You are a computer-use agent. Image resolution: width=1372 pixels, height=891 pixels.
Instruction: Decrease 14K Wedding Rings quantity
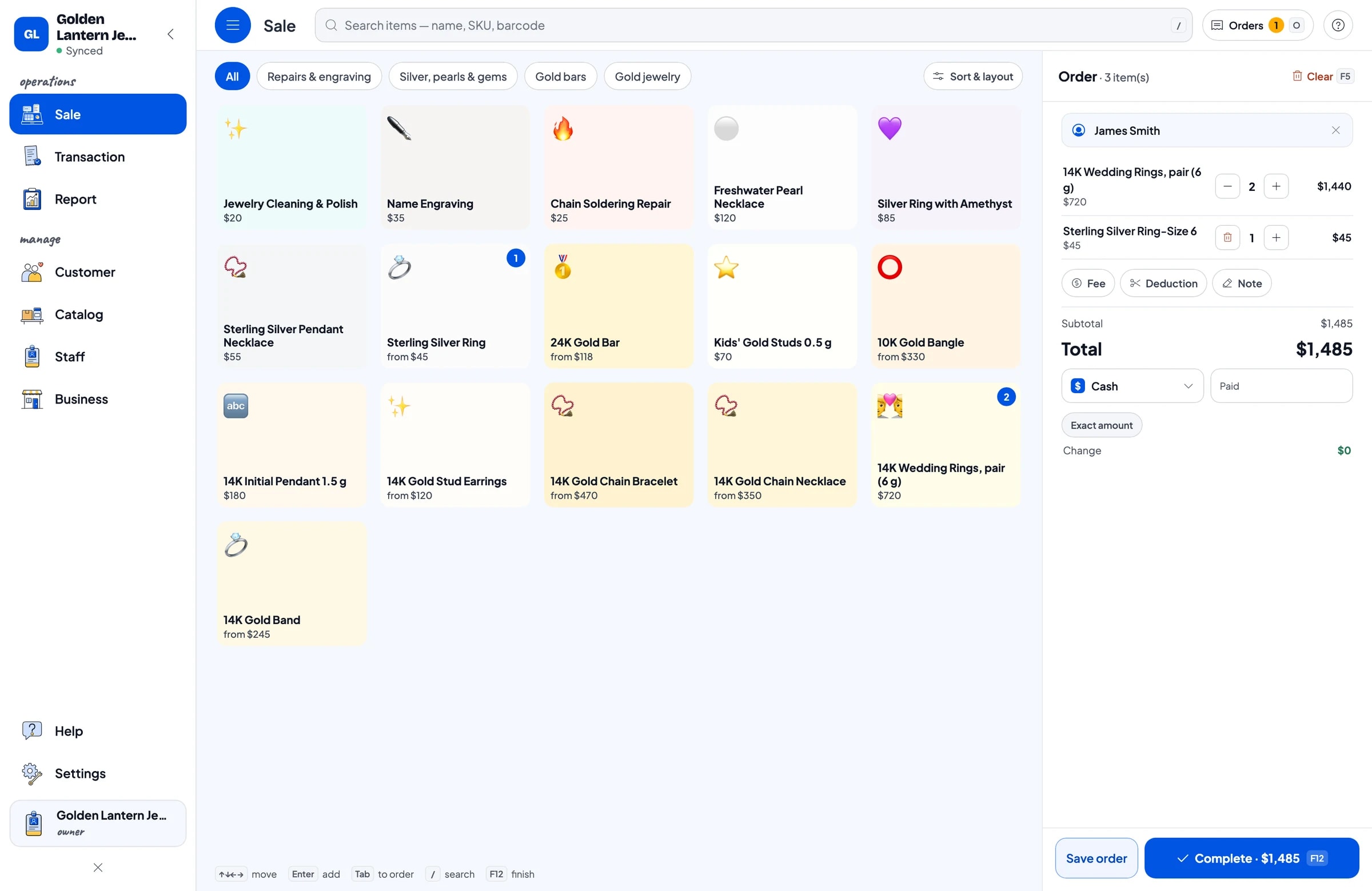[1227, 186]
